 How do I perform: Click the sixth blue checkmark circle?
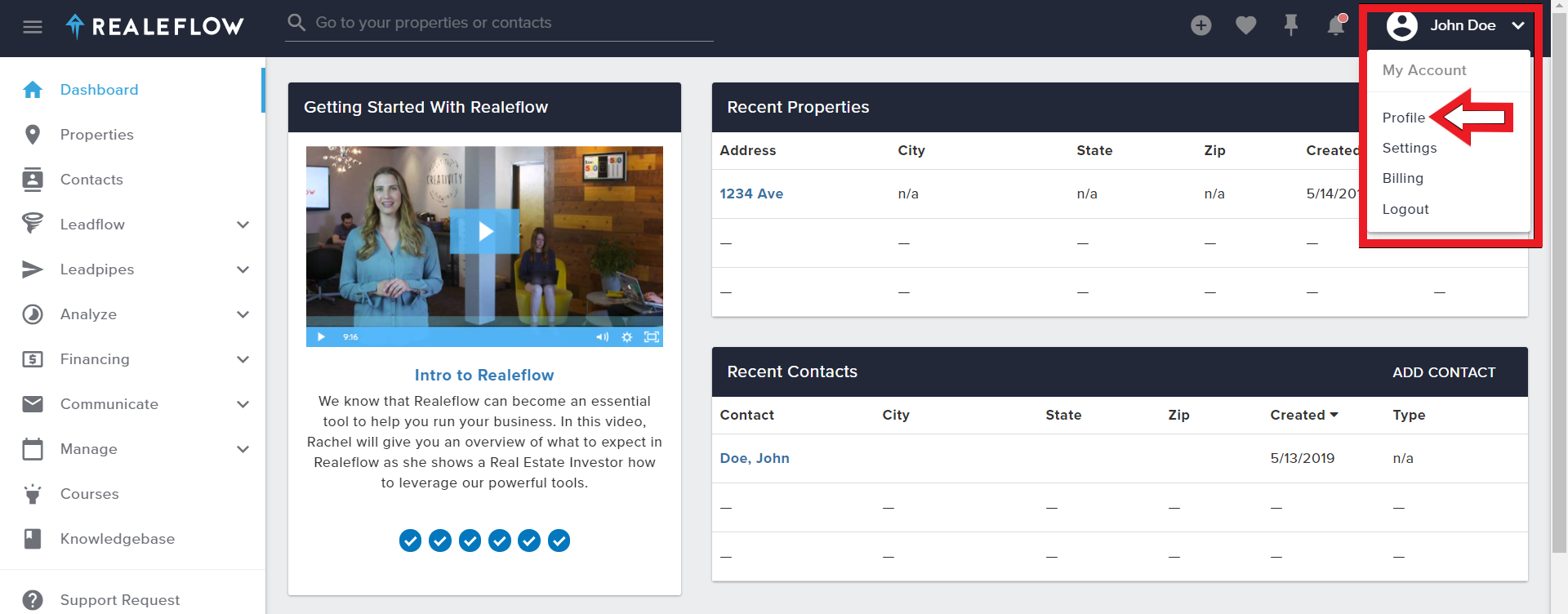pyautogui.click(x=559, y=541)
